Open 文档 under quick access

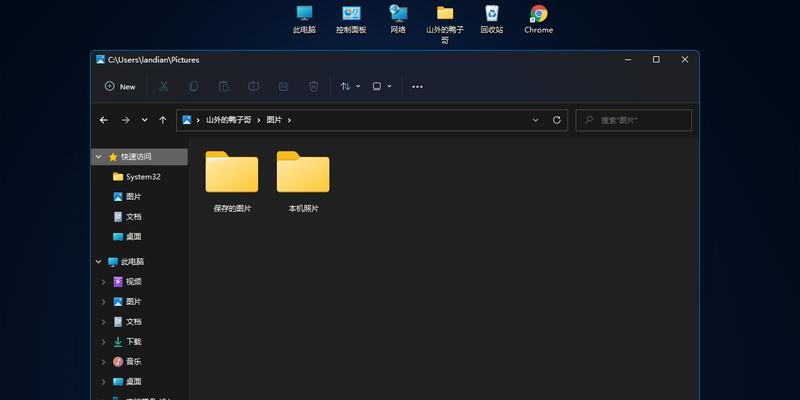point(127,217)
